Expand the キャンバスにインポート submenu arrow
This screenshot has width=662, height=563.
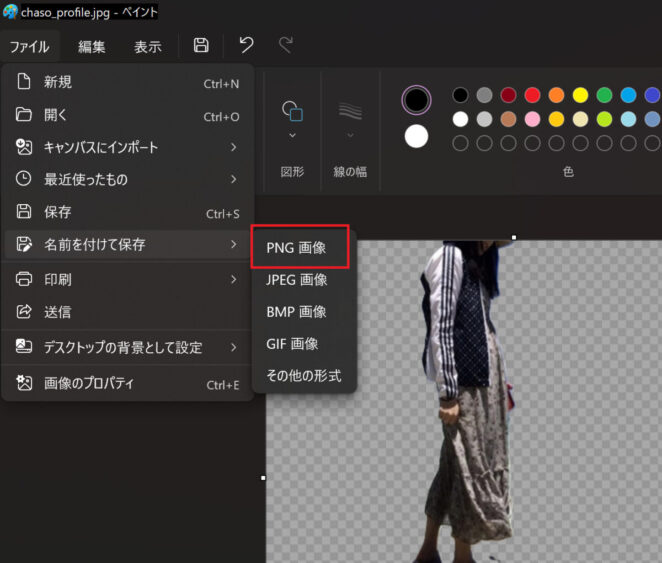tap(234, 147)
